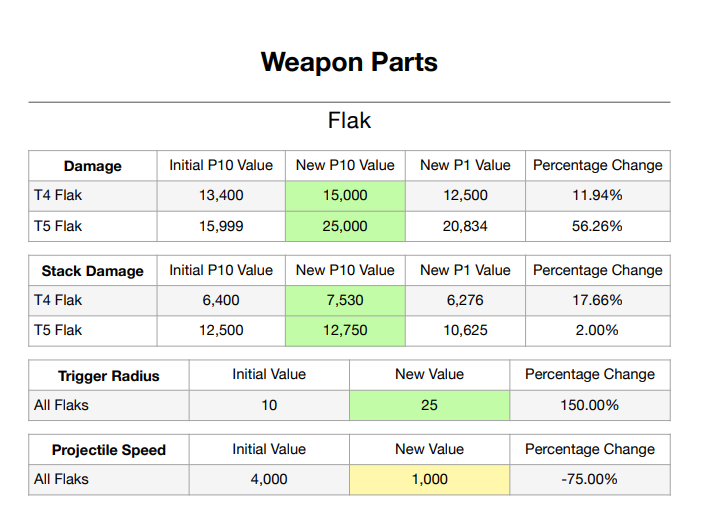Click the Flak section heading
The width and height of the screenshot is (702, 532).
(x=349, y=121)
